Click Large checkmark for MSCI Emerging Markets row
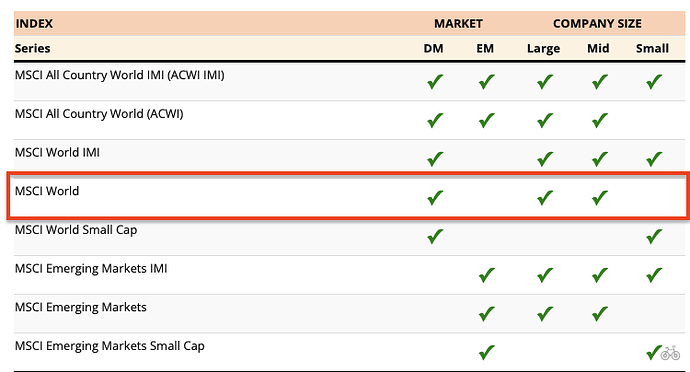Screen dimensions: 690x372 click(x=545, y=314)
